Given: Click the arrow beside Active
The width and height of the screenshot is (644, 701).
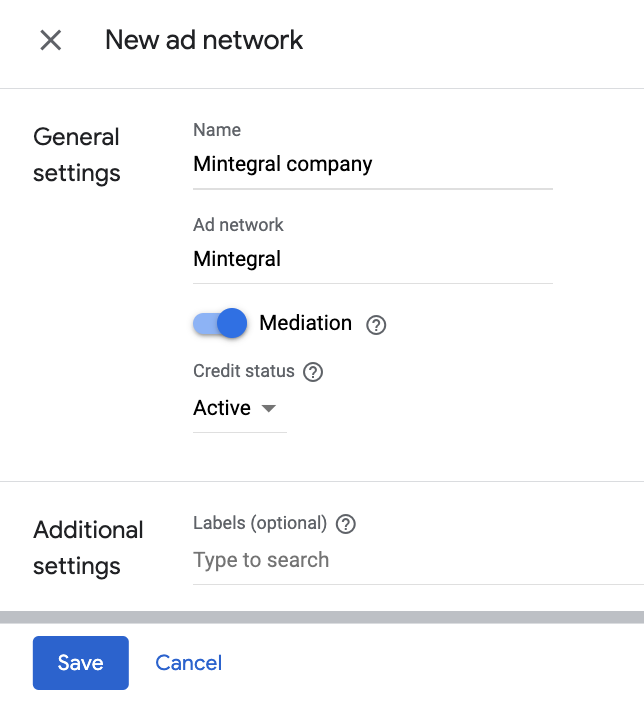Looking at the screenshot, I should 268,409.
